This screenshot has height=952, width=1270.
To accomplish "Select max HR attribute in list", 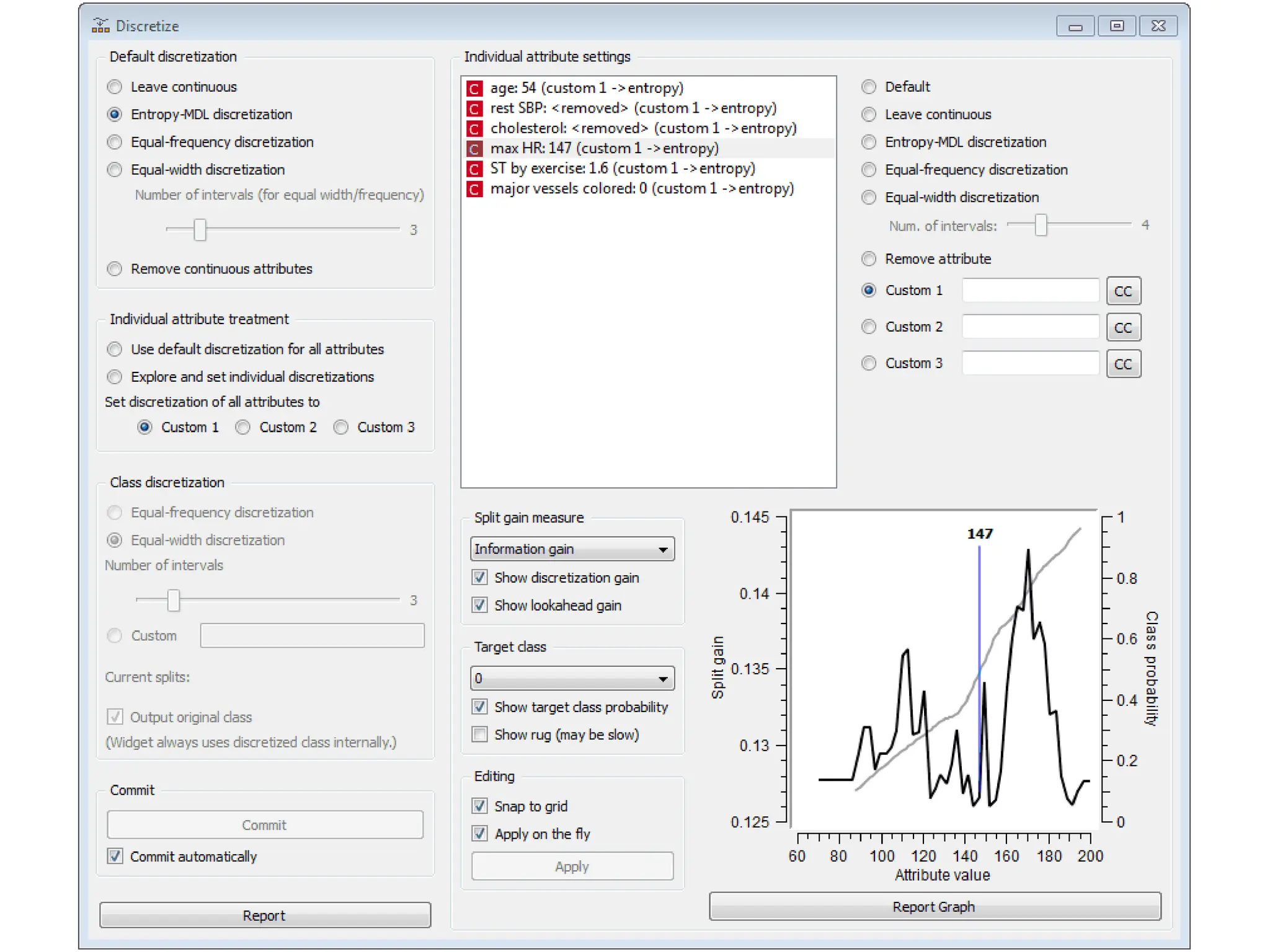I will [x=604, y=149].
